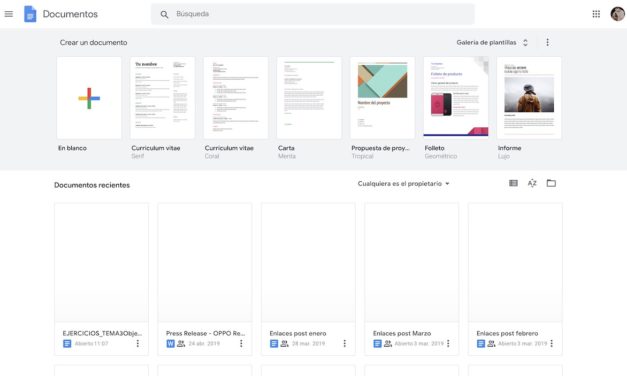The image size is (627, 376).
Task: Click the Docs icon on Enlaces post Marzo
Action: (377, 343)
